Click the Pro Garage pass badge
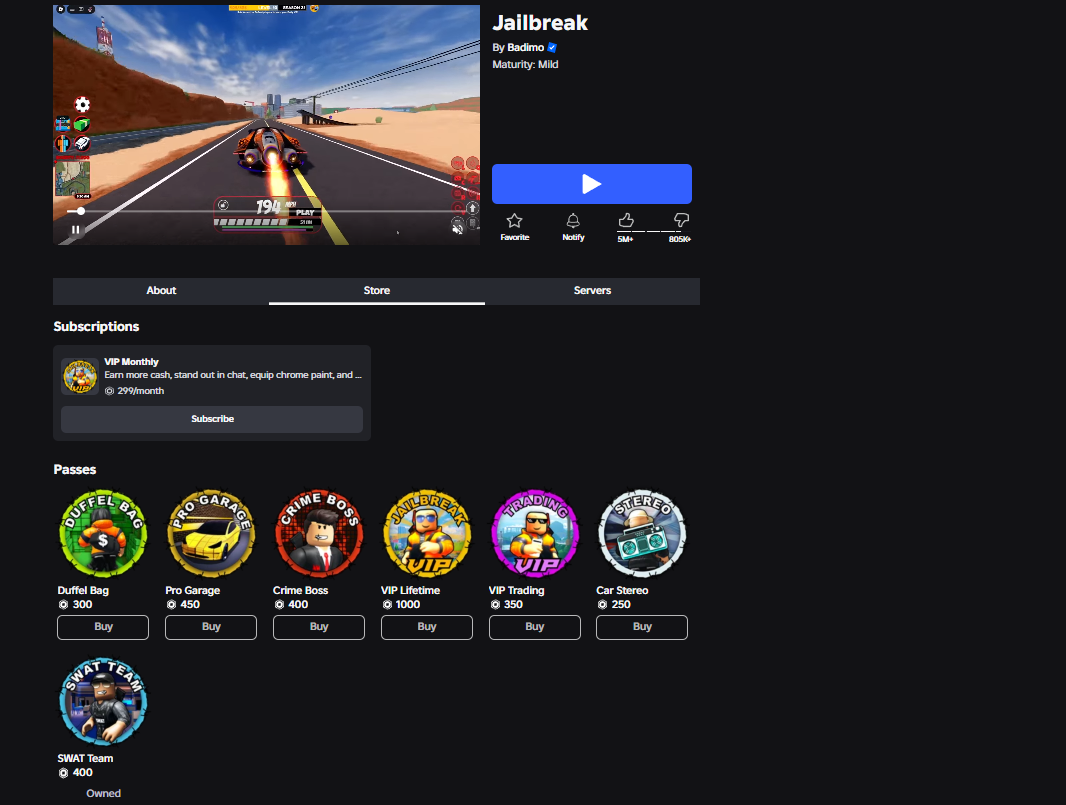This screenshot has width=1066, height=805. (x=211, y=534)
